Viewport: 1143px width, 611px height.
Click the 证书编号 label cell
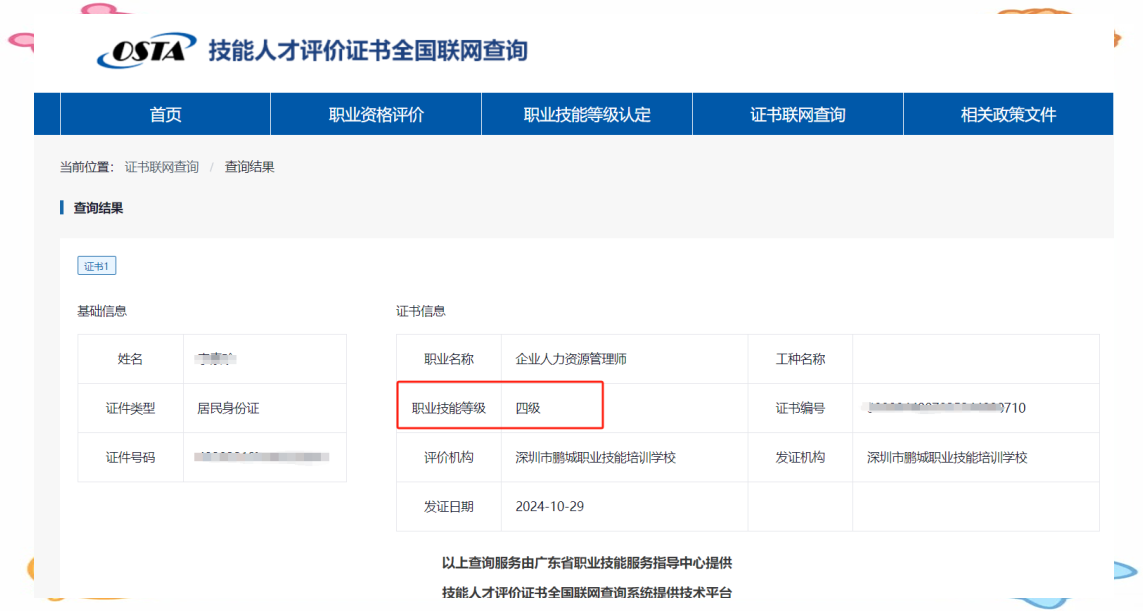800,408
